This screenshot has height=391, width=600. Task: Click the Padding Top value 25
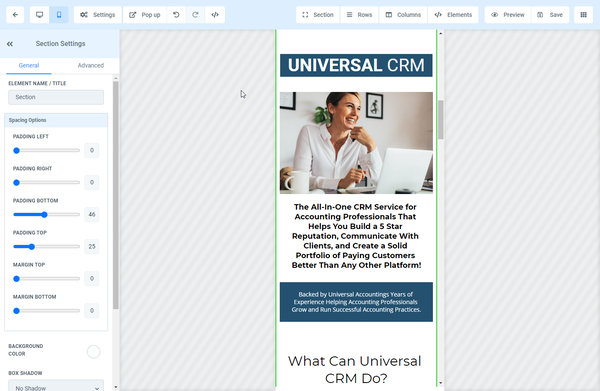point(92,246)
